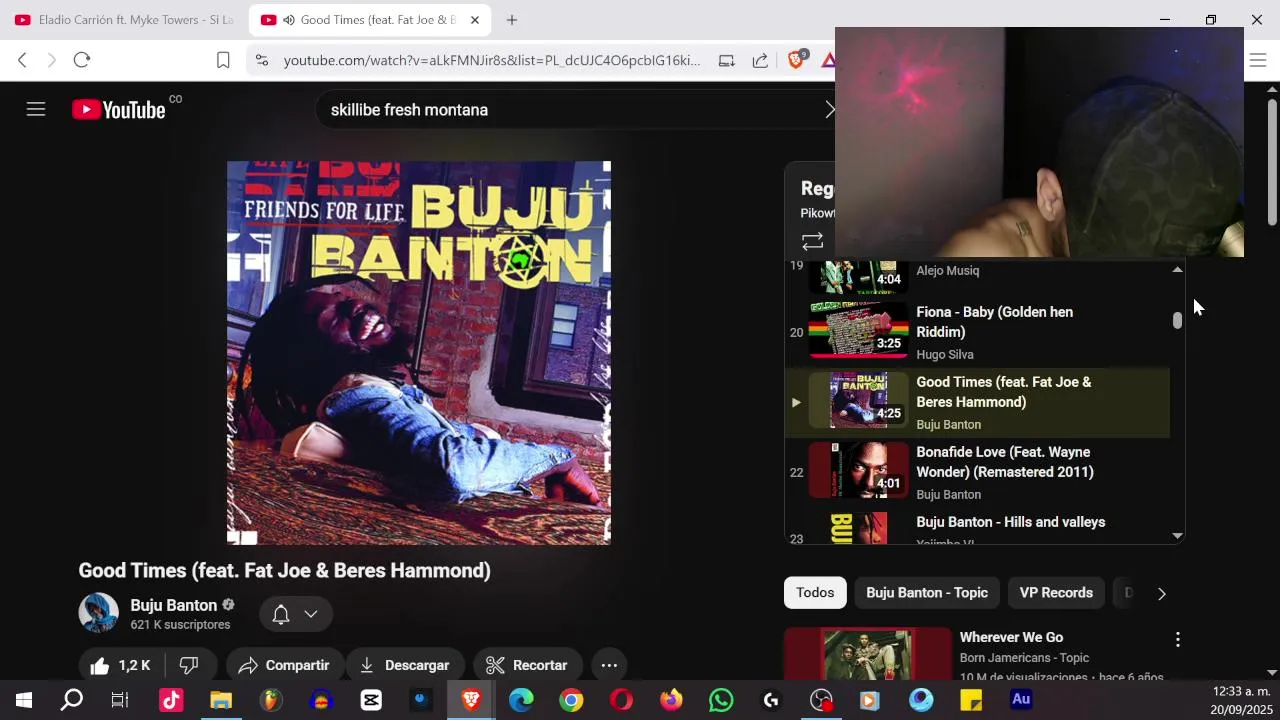Bookmark this page
1280x720 pixels.
pyautogui.click(x=223, y=60)
